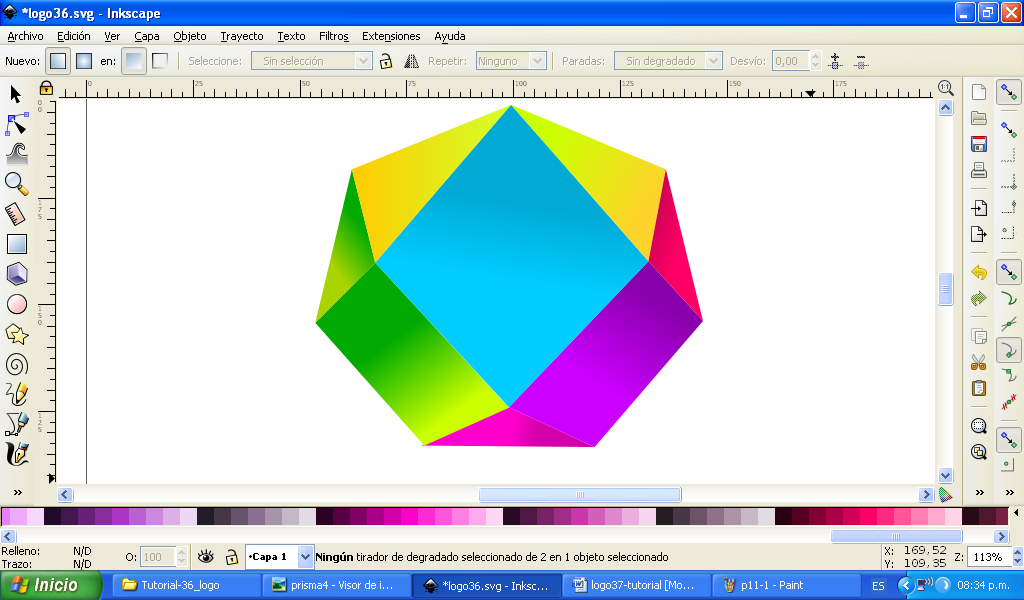This screenshot has height=600, width=1024.
Task: Open the Objeto menu
Action: 190,36
